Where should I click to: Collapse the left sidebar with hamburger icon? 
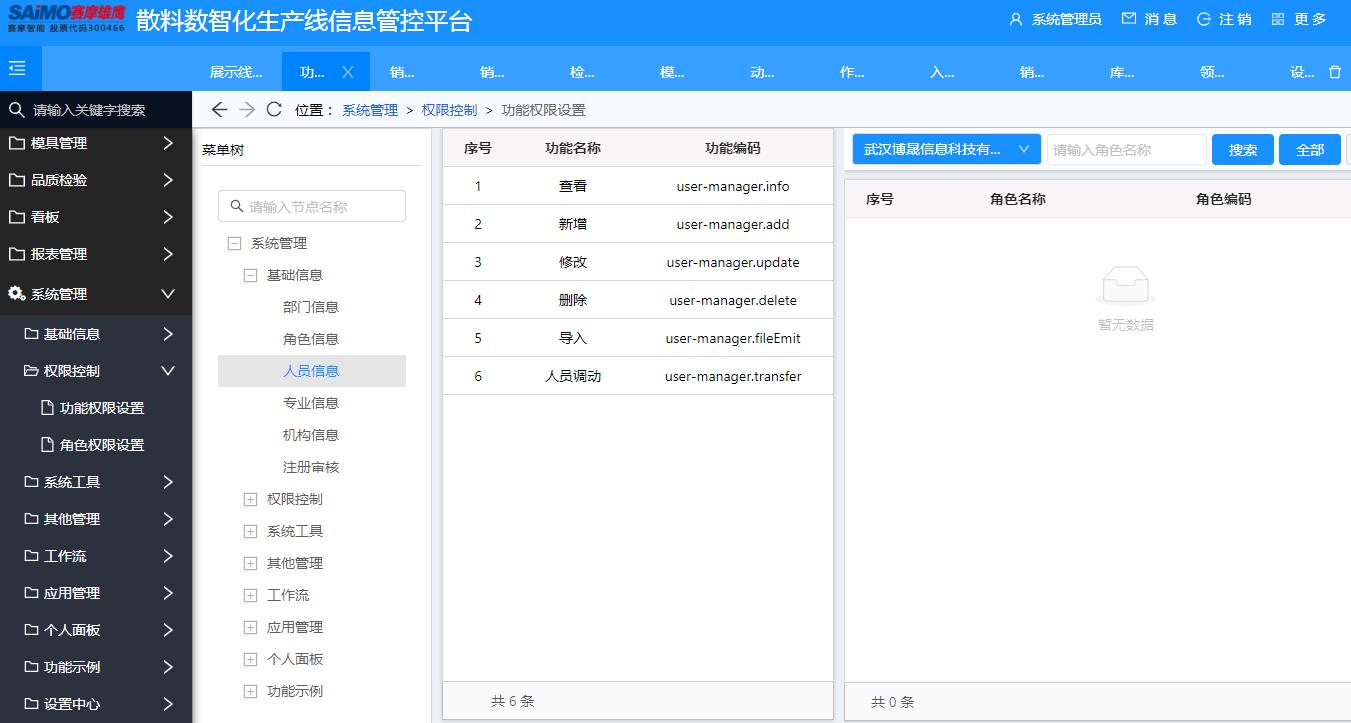point(18,68)
